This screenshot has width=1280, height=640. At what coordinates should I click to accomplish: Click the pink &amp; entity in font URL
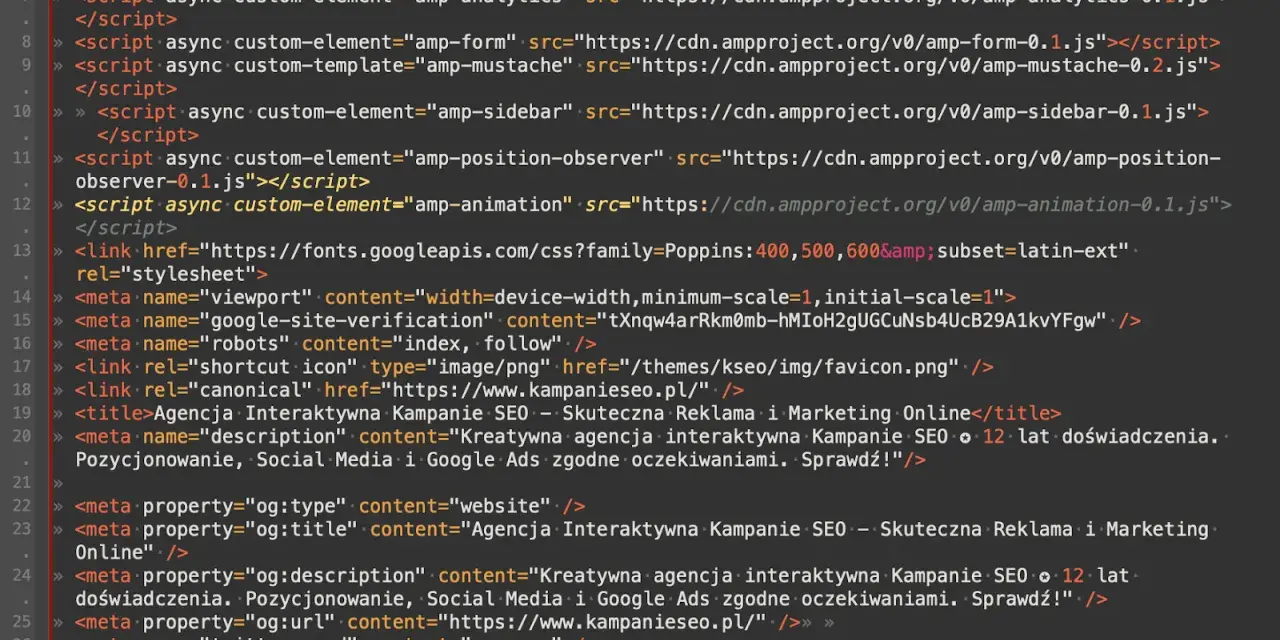[908, 250]
